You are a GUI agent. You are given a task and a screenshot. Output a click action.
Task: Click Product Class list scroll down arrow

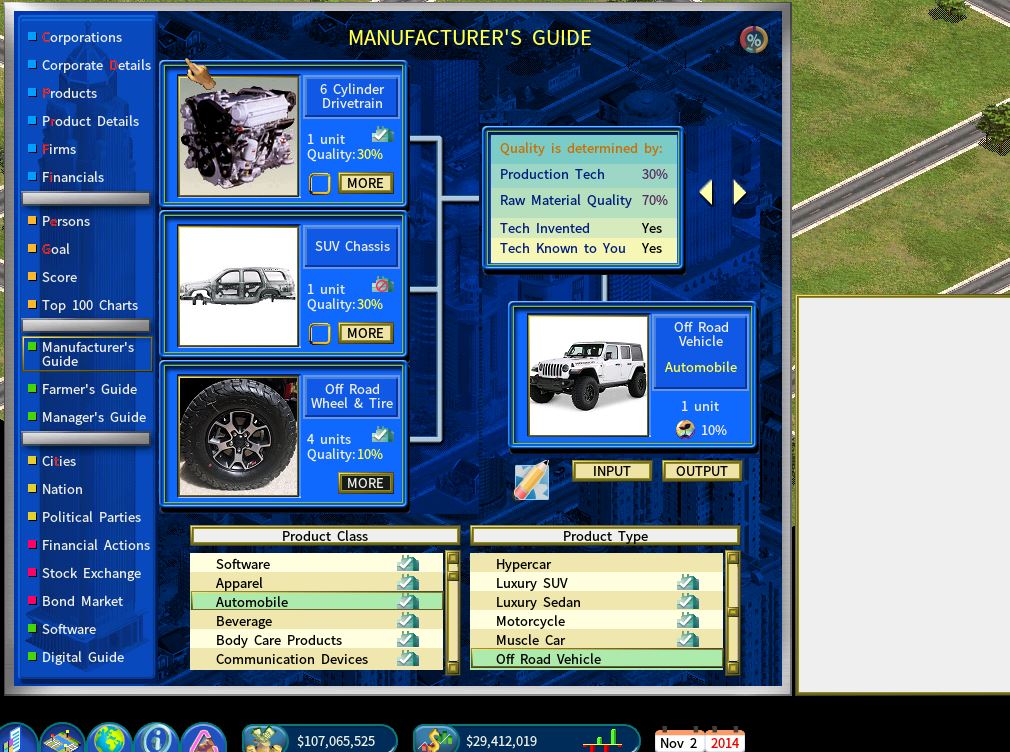pos(453,668)
